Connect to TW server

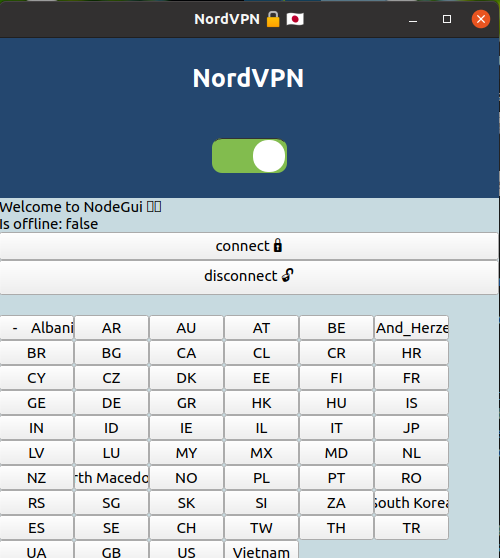click(x=262, y=528)
